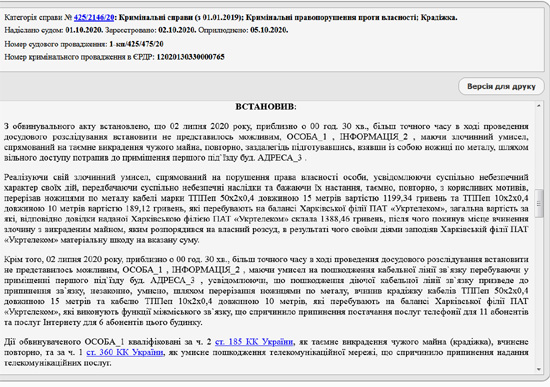Screen dimensions: 550x387
Task: Click ЄРДР number 12020130330000765
Action: [x=190, y=57]
